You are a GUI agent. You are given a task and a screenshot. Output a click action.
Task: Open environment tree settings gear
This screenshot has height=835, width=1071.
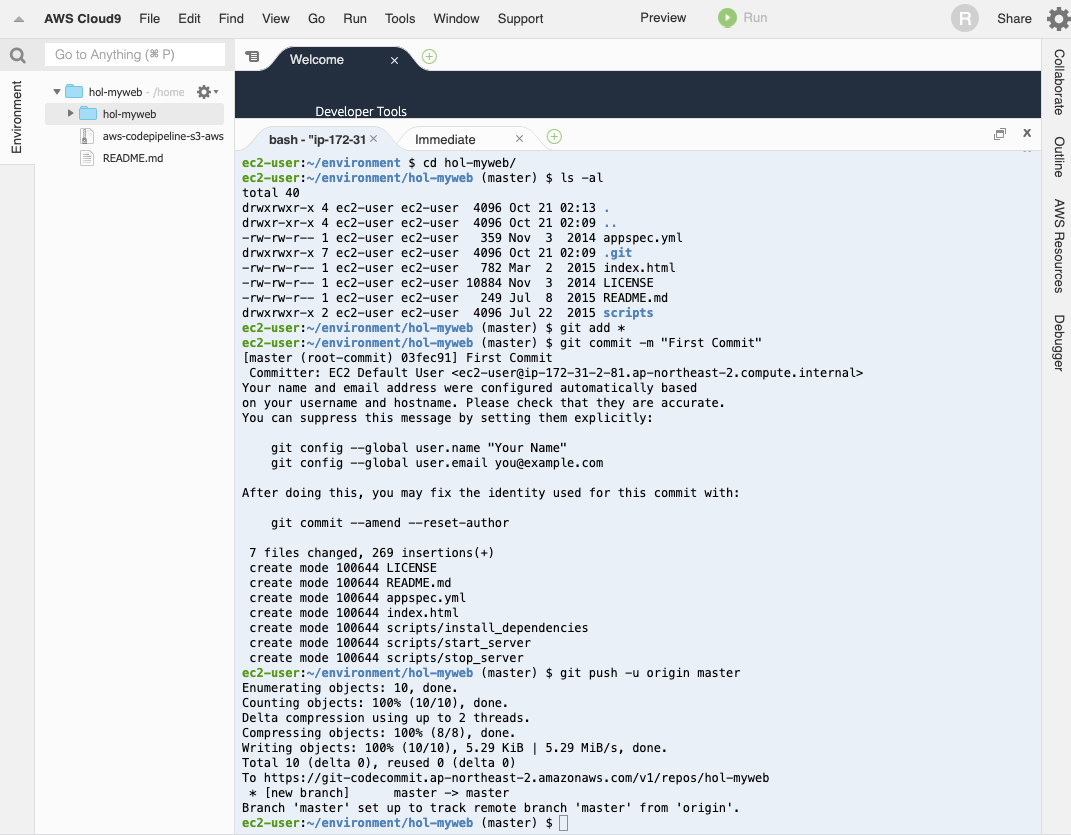click(207, 92)
